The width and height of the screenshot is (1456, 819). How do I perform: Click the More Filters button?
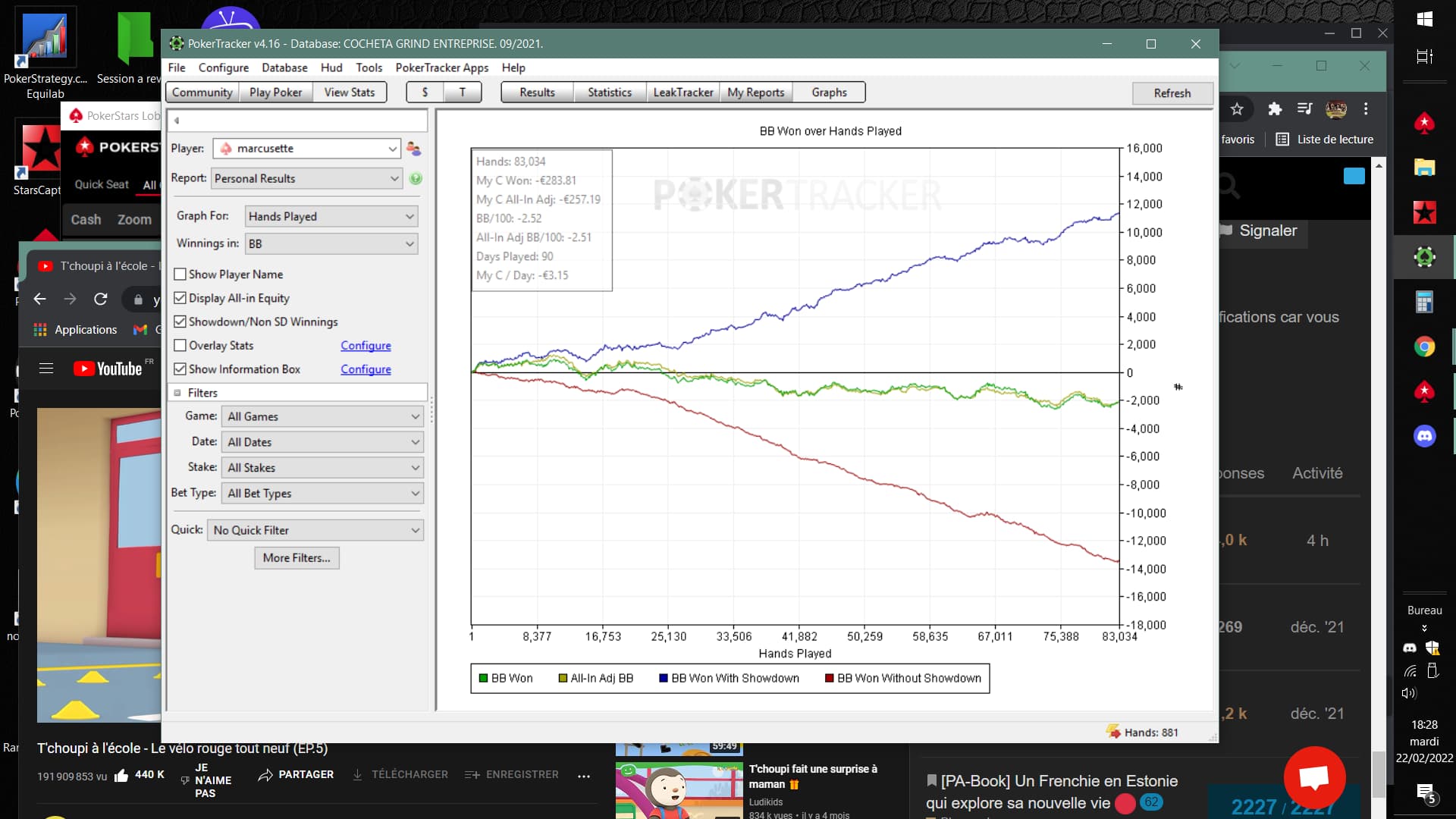point(297,558)
